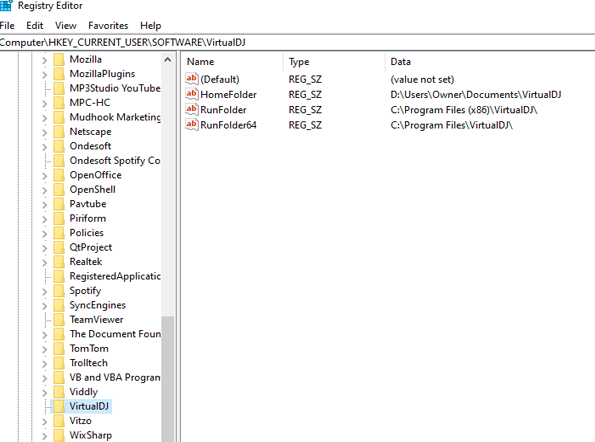The width and height of the screenshot is (595, 442).
Task: Expand the Ondesoft key
Action: (44, 146)
